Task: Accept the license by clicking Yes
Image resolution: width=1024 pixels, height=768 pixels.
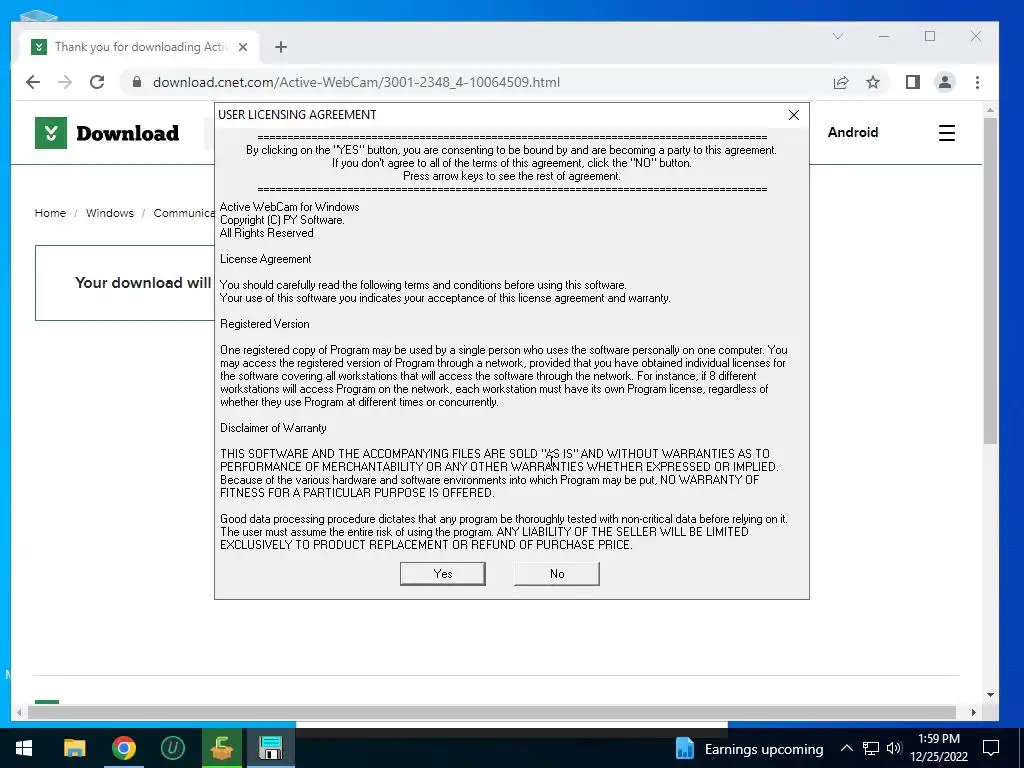Action: click(442, 573)
